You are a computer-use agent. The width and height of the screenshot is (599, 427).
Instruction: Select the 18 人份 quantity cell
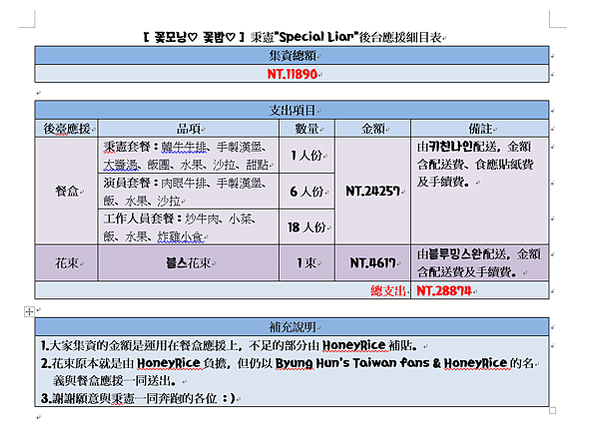tap(307, 227)
